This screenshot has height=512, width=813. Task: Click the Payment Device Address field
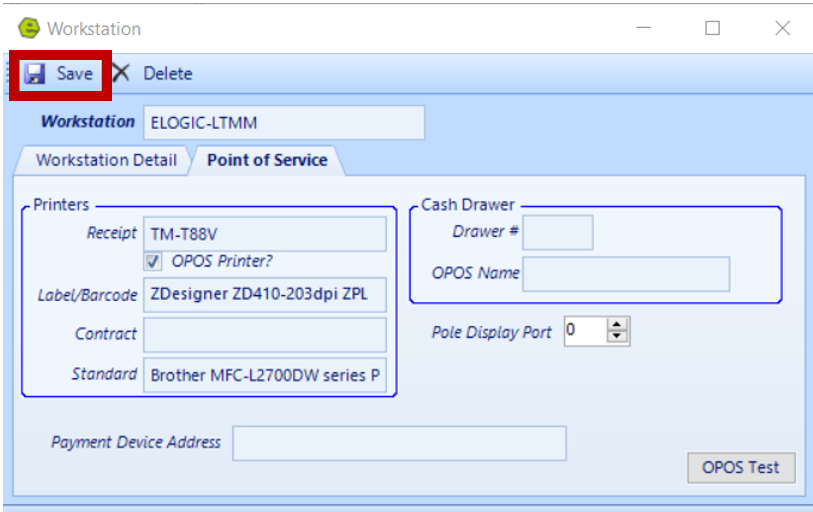click(399, 443)
